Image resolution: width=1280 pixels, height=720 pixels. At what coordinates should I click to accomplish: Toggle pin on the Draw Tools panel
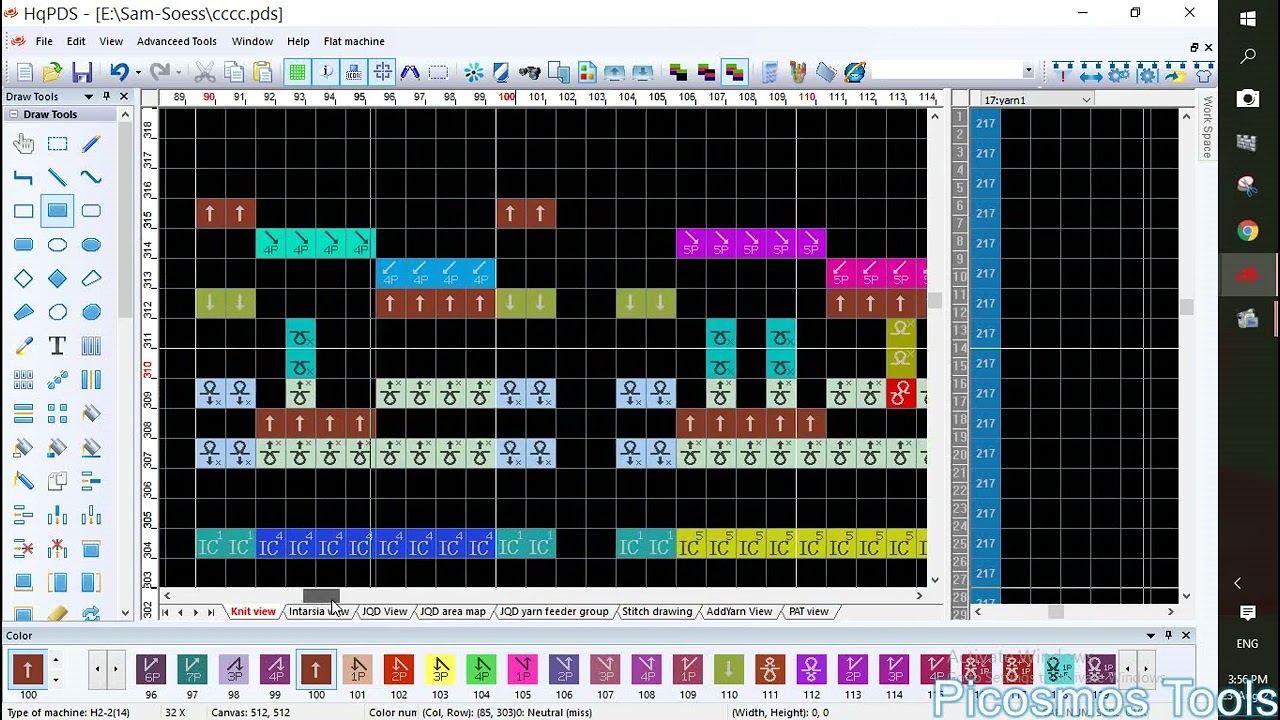[106, 96]
